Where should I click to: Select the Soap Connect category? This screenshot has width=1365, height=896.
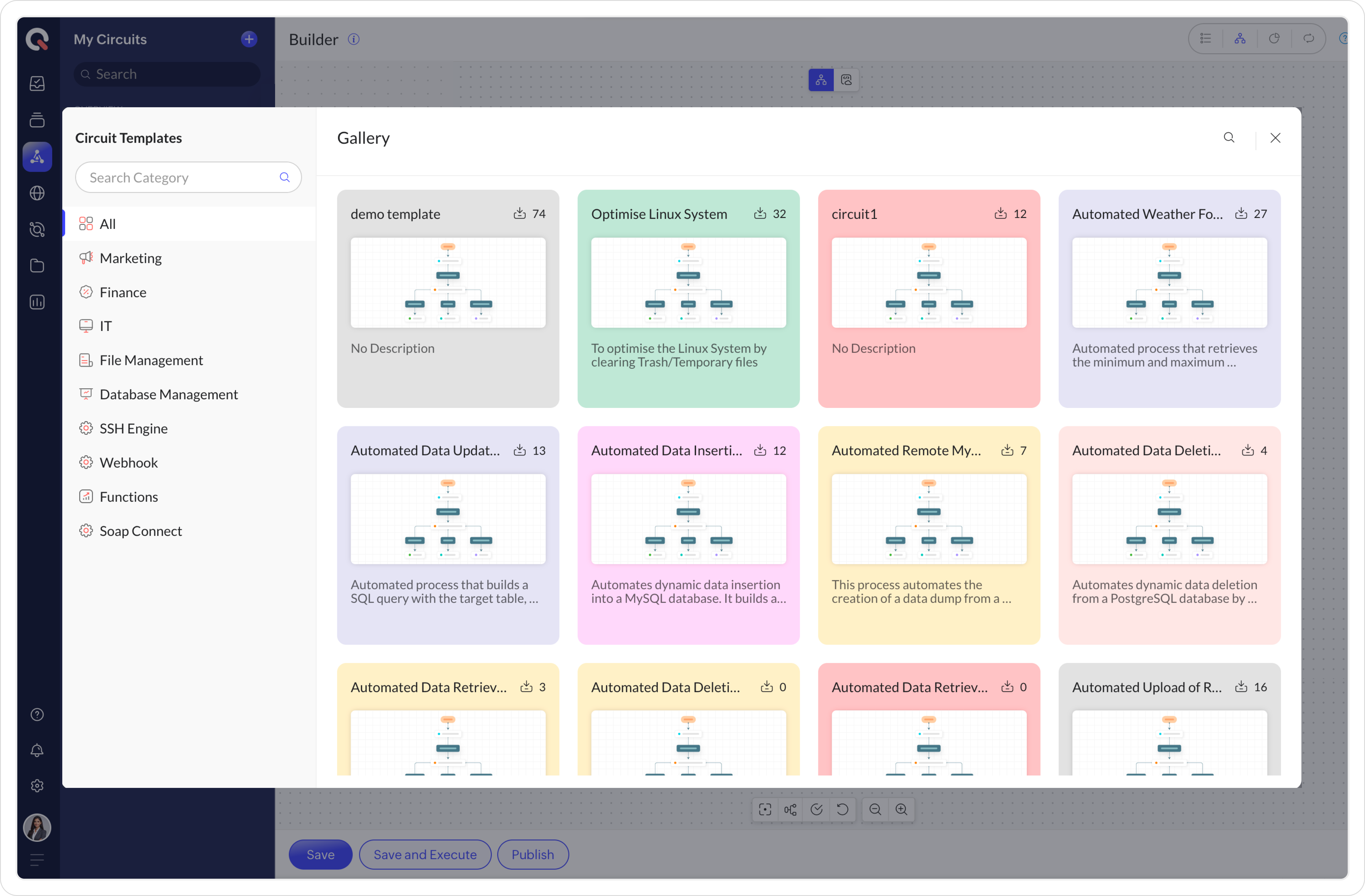140,531
